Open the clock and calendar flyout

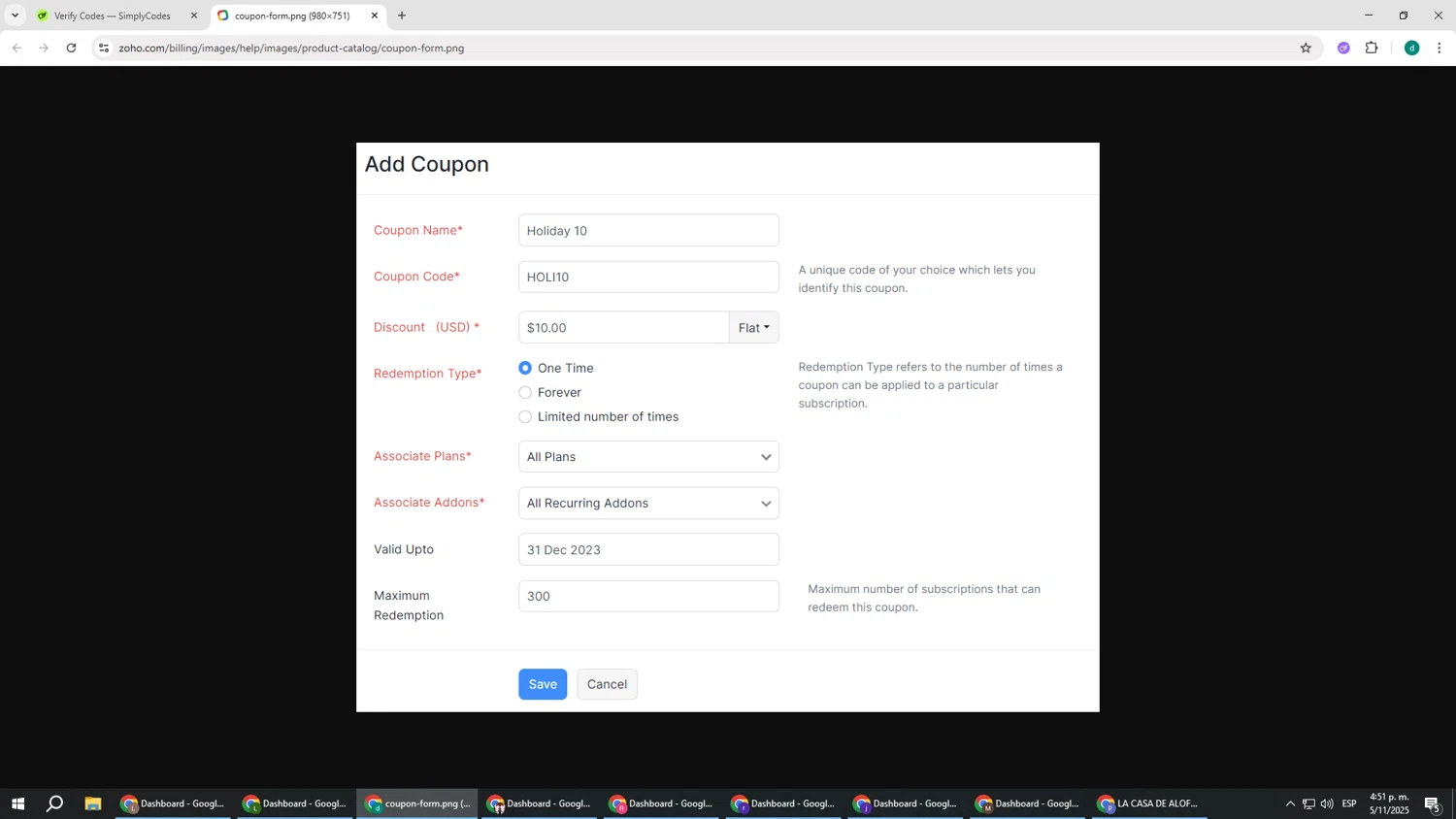(1389, 803)
